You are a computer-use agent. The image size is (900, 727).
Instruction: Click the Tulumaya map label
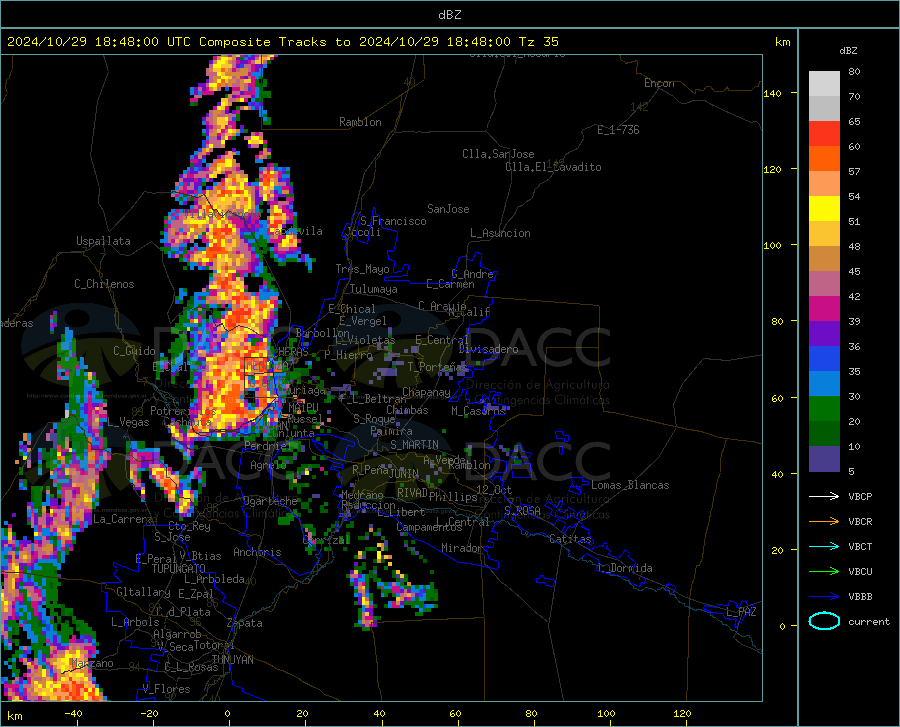click(374, 289)
